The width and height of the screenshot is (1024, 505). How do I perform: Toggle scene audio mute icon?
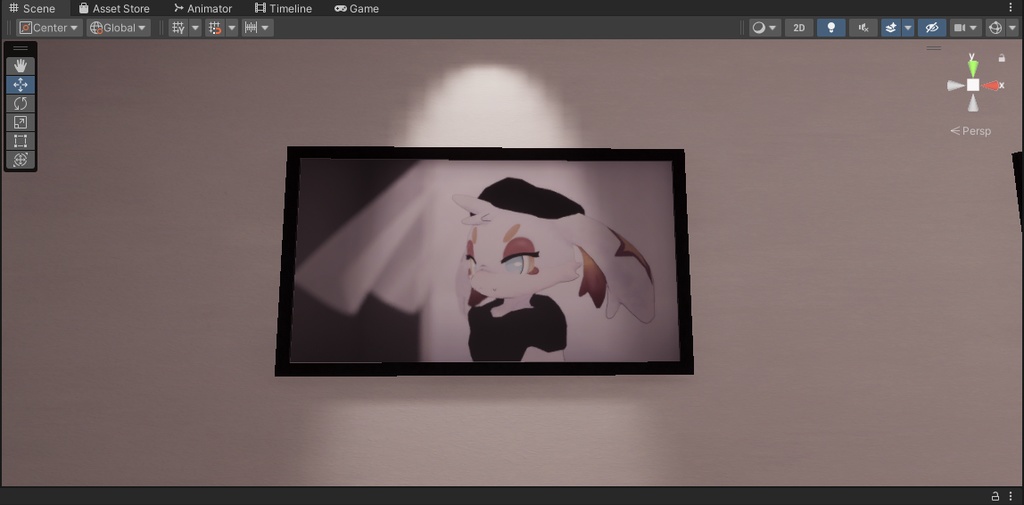tap(863, 27)
